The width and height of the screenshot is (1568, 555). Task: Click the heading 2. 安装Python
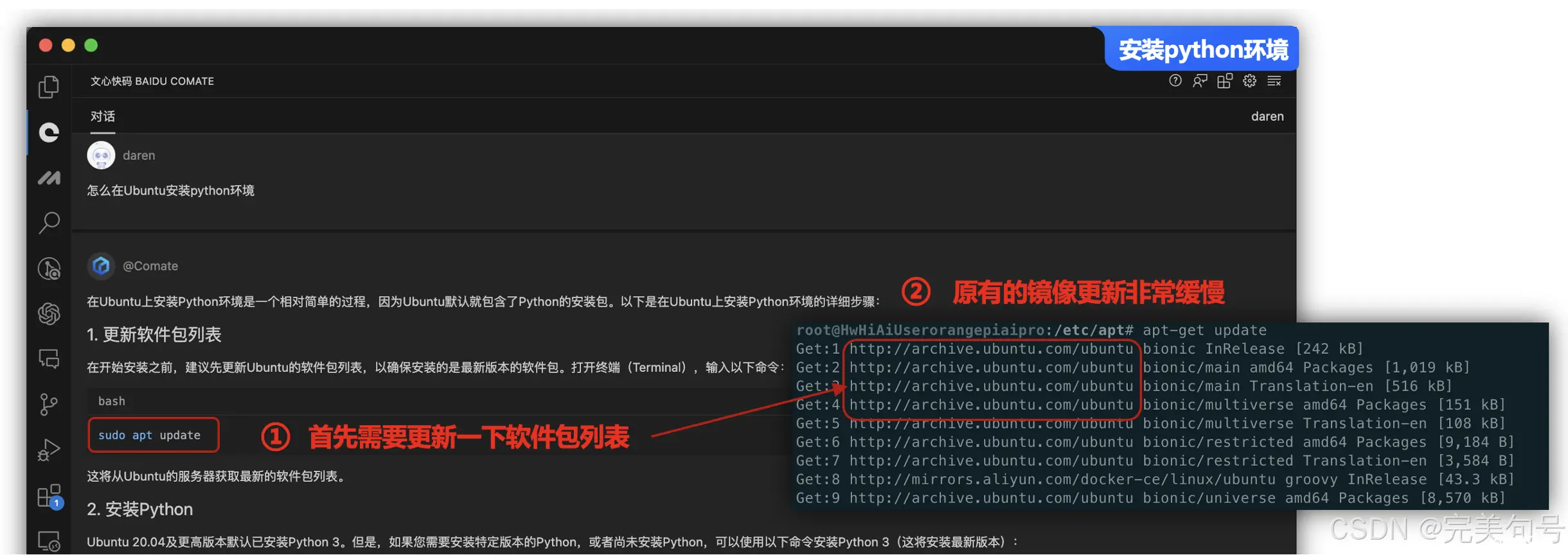pyautogui.click(x=140, y=509)
